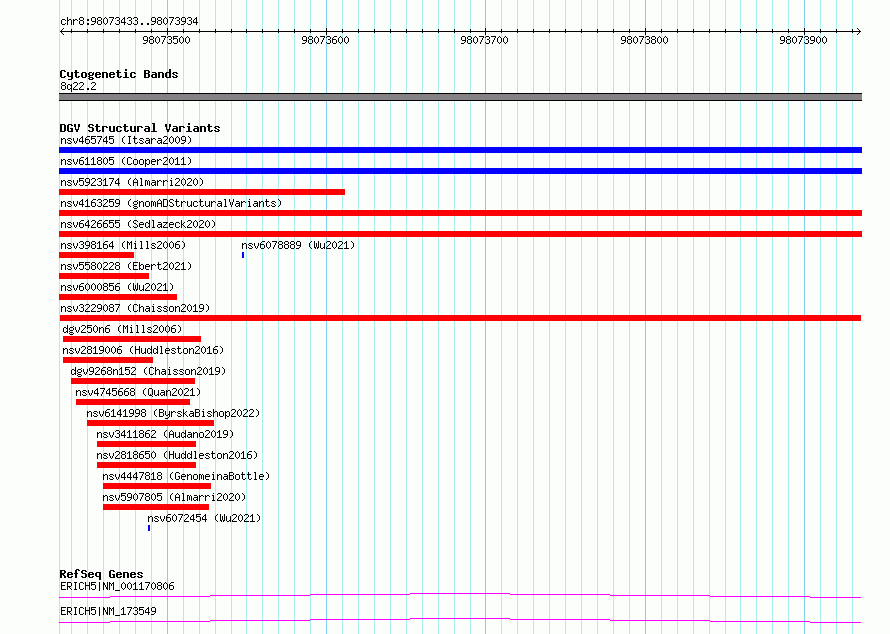Screen dimensions: 890x634
Task: Click the ERICH5|NM_001170806 gene label
Action: (117, 586)
